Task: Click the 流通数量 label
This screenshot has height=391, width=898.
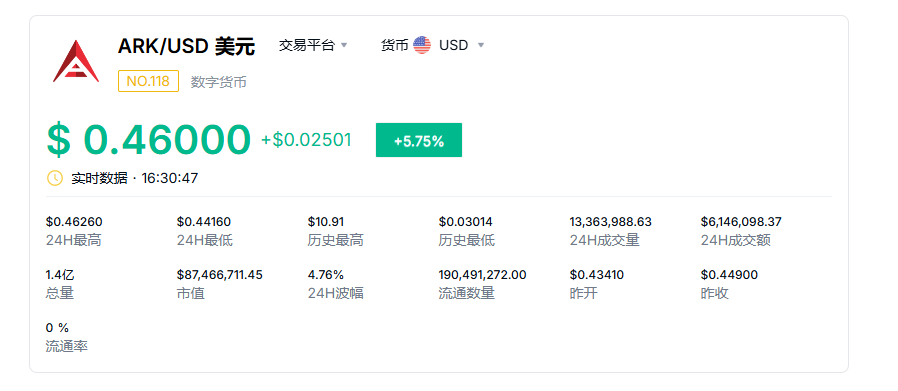Action: [x=467, y=294]
